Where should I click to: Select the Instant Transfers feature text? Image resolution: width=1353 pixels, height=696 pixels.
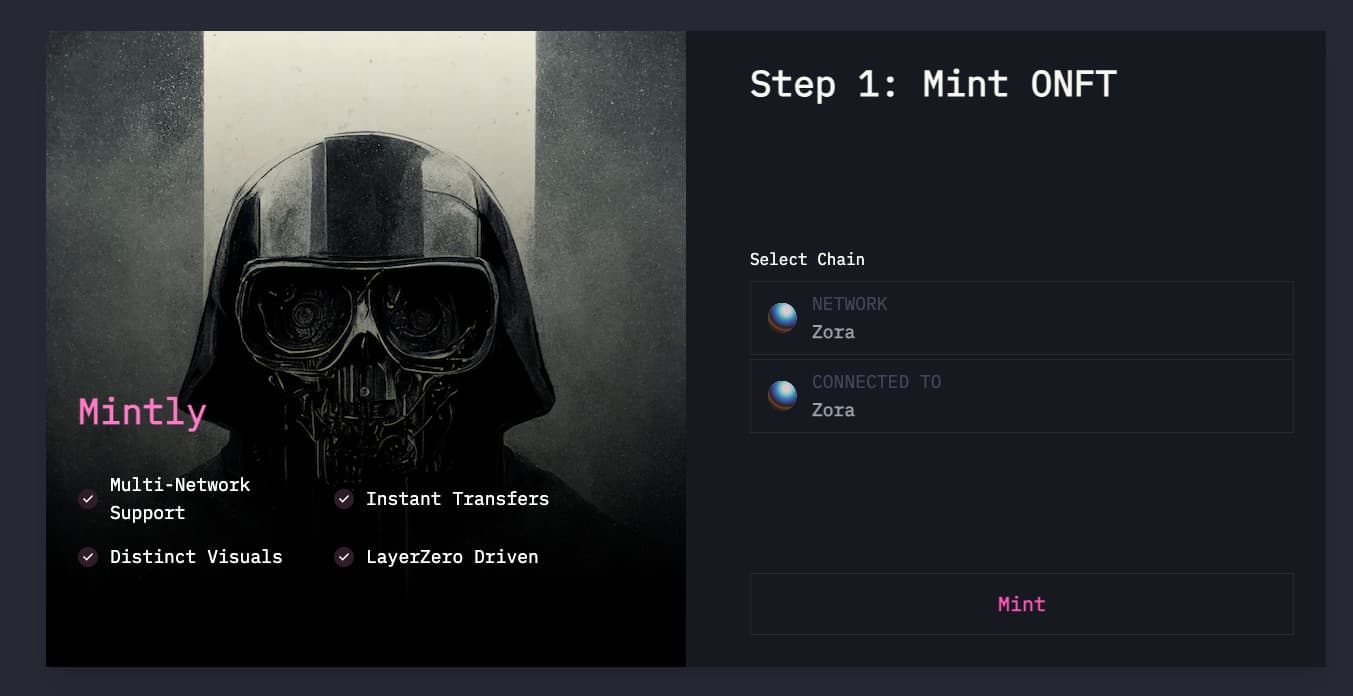tap(457, 499)
